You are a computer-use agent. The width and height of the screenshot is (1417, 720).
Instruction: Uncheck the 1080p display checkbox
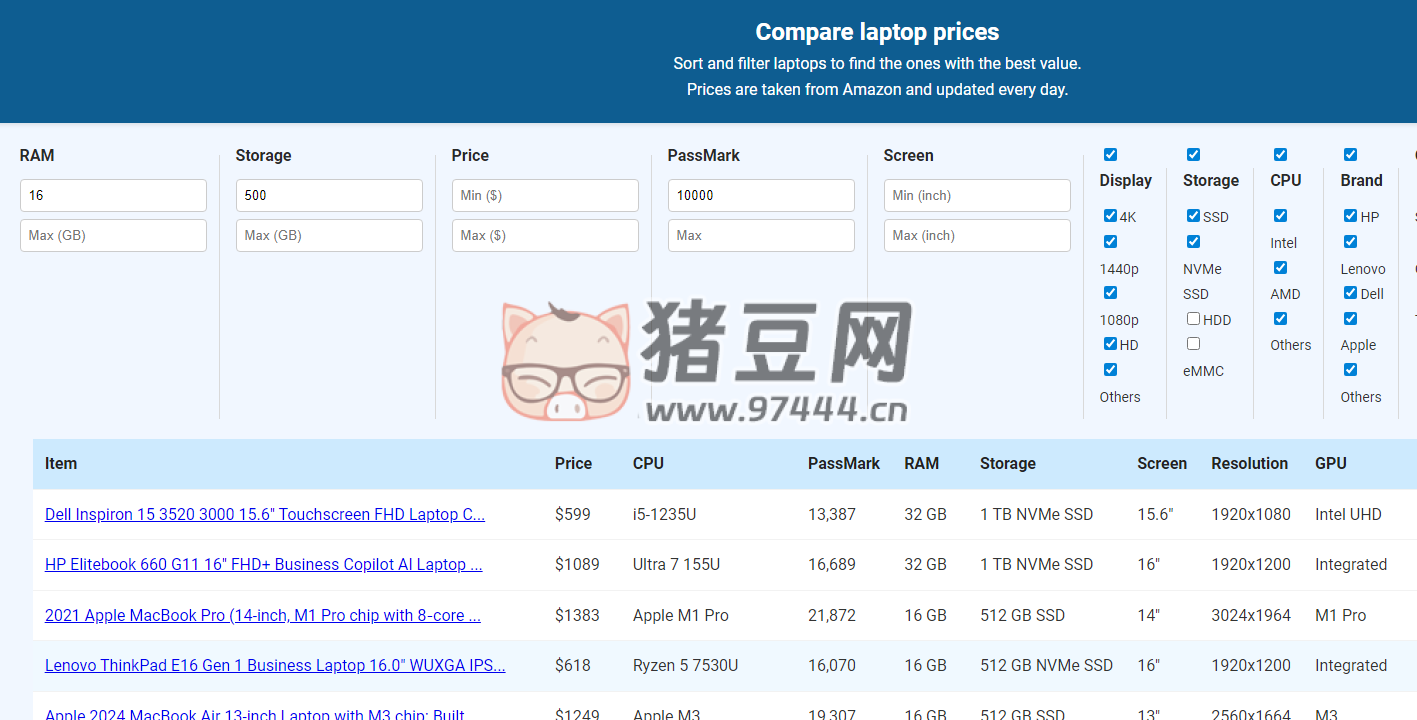(x=1110, y=292)
